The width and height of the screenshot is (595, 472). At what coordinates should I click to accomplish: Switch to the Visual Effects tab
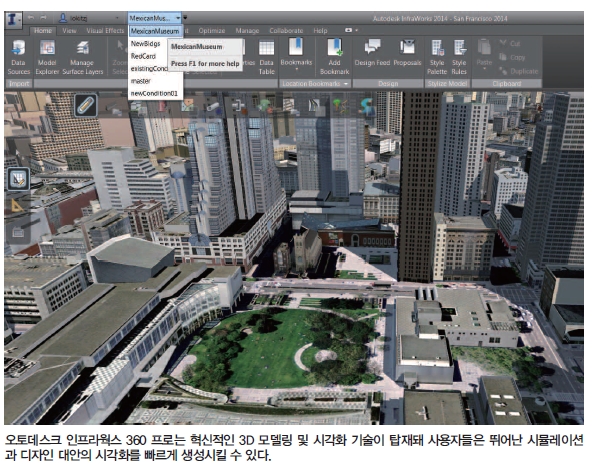click(x=105, y=31)
